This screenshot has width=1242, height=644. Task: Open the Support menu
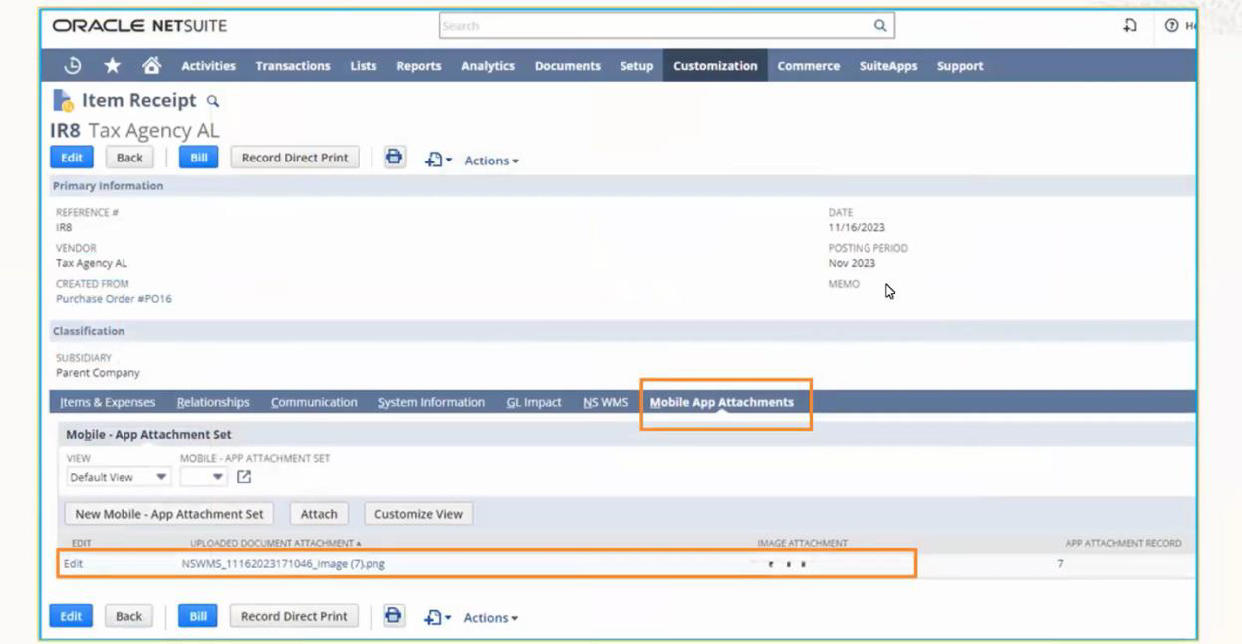(x=960, y=66)
